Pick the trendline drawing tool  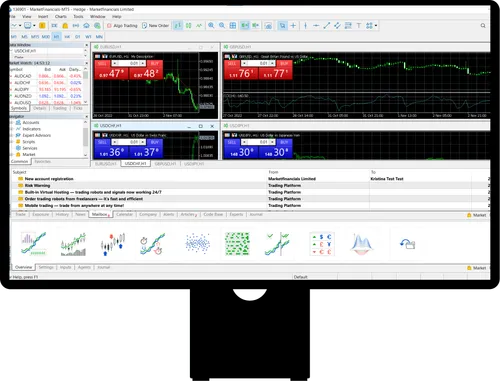327,26
